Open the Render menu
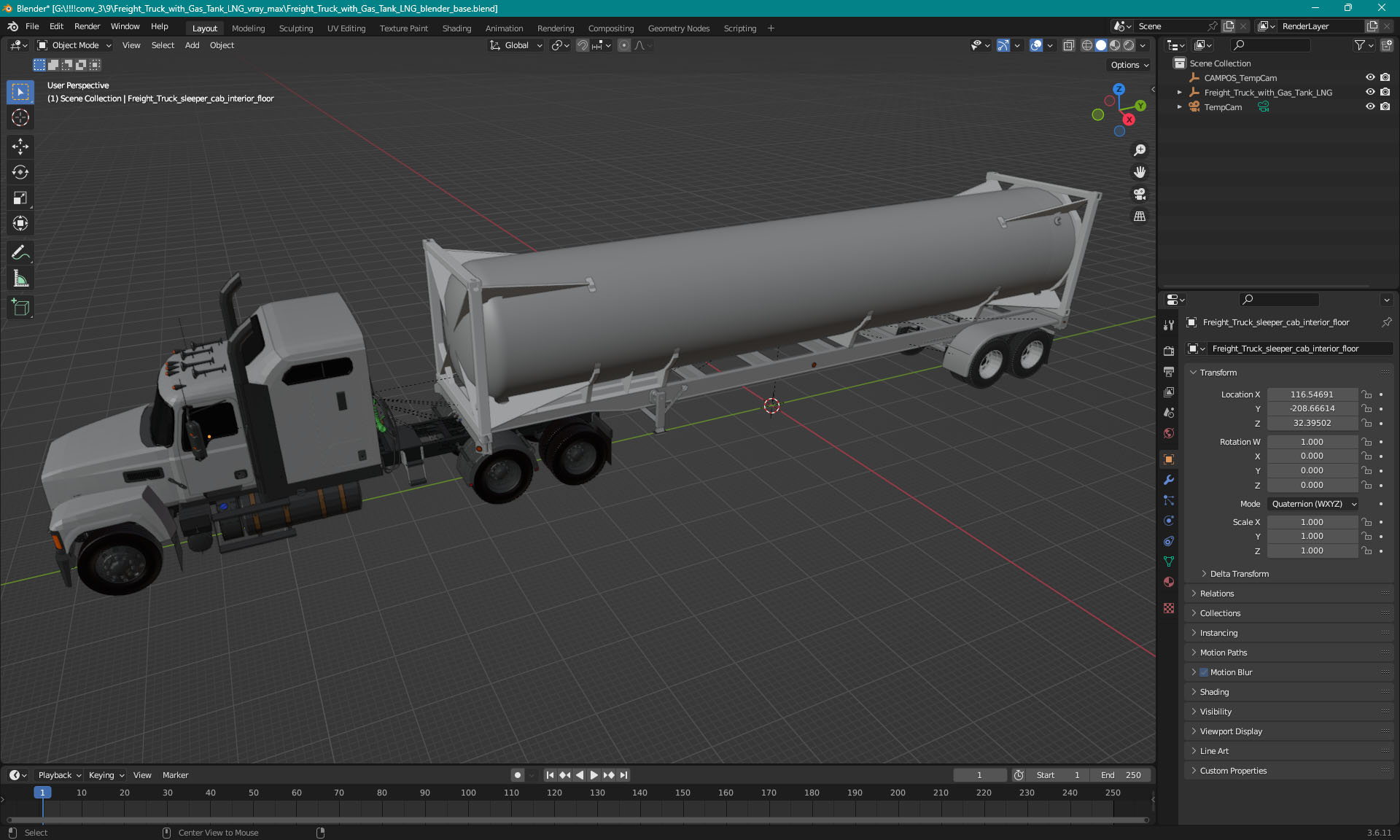 (x=87, y=26)
